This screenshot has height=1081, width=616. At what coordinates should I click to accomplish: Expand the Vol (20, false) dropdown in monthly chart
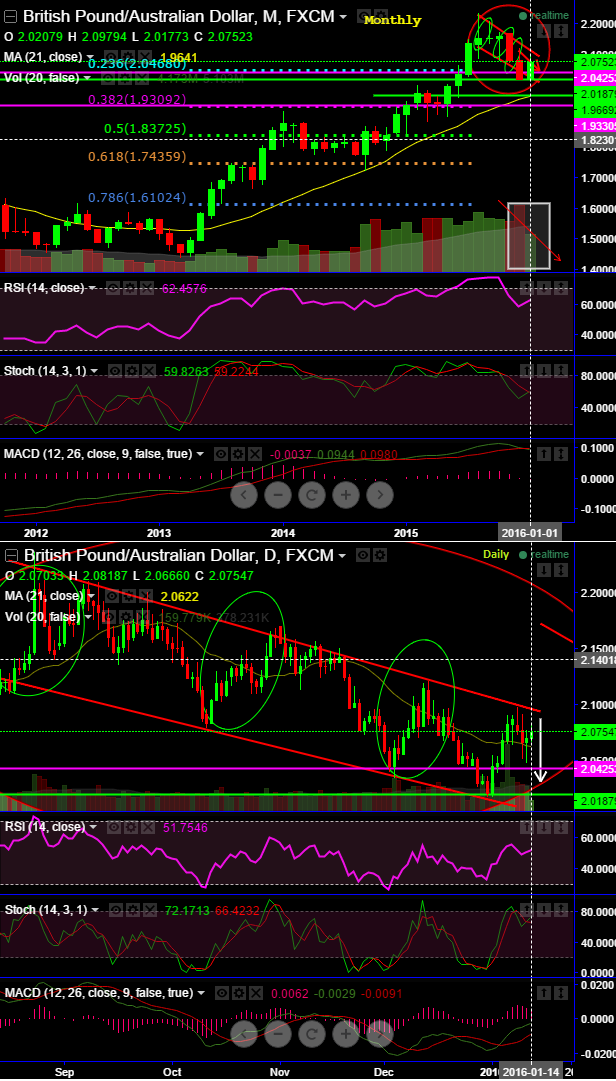pyautogui.click(x=88, y=78)
